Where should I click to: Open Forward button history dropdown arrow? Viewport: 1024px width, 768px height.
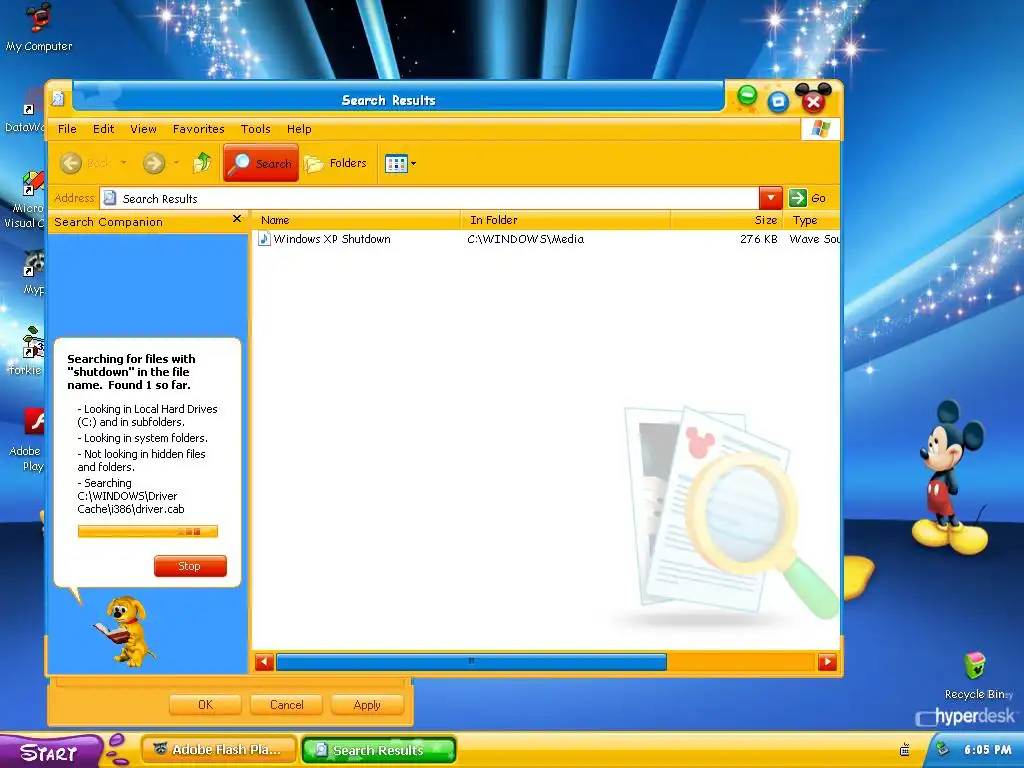(x=176, y=163)
